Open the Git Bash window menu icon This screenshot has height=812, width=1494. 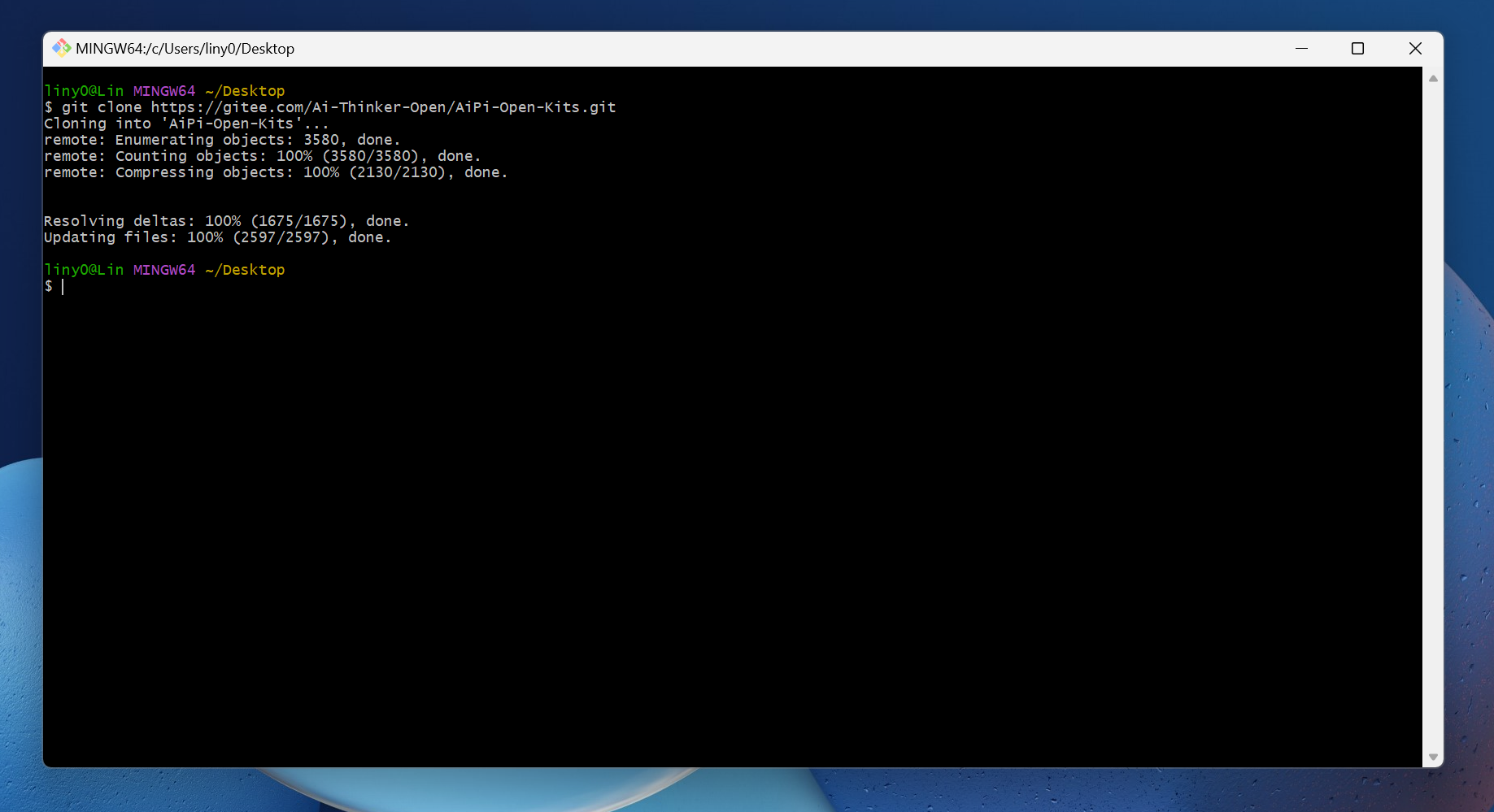pyautogui.click(x=61, y=48)
